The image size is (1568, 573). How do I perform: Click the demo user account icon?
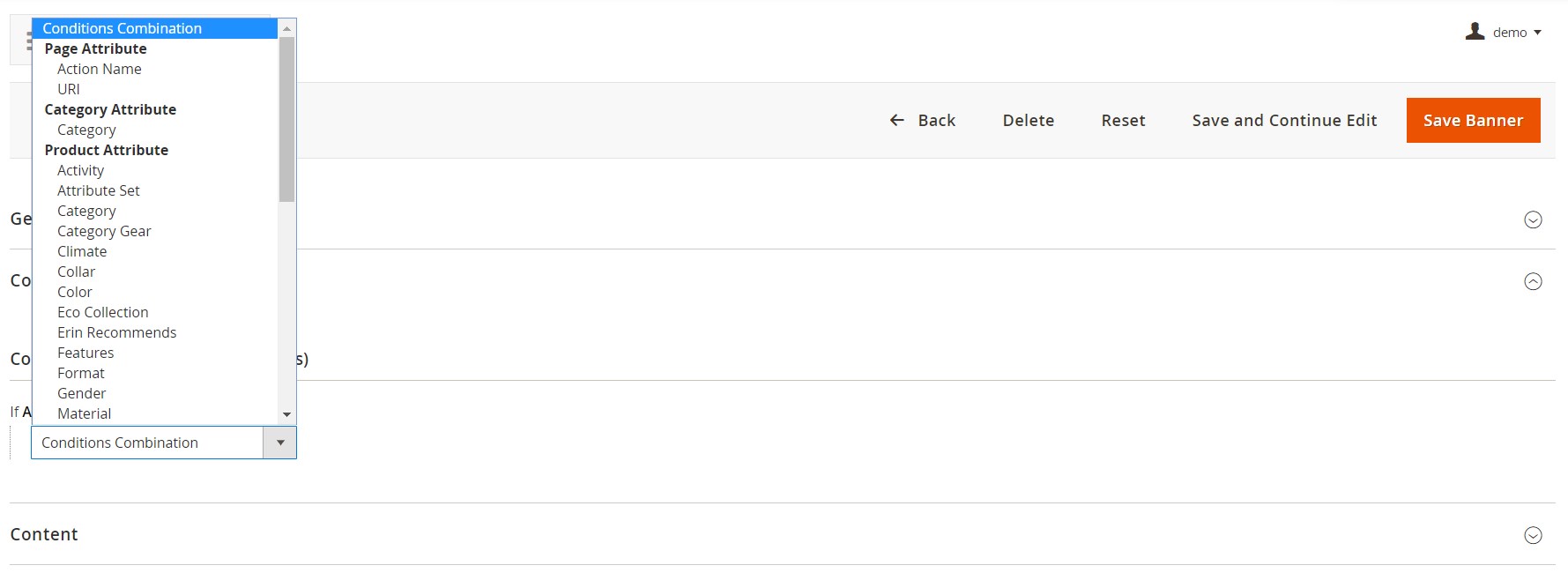[x=1475, y=32]
